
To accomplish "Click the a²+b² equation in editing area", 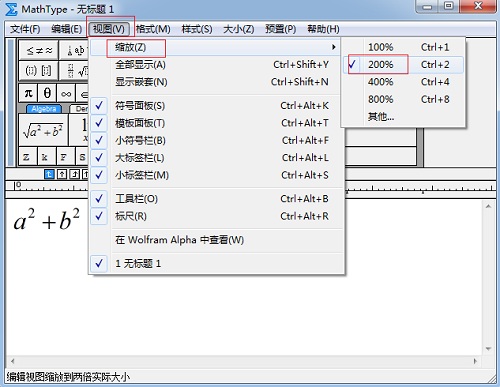I will coord(47,220).
